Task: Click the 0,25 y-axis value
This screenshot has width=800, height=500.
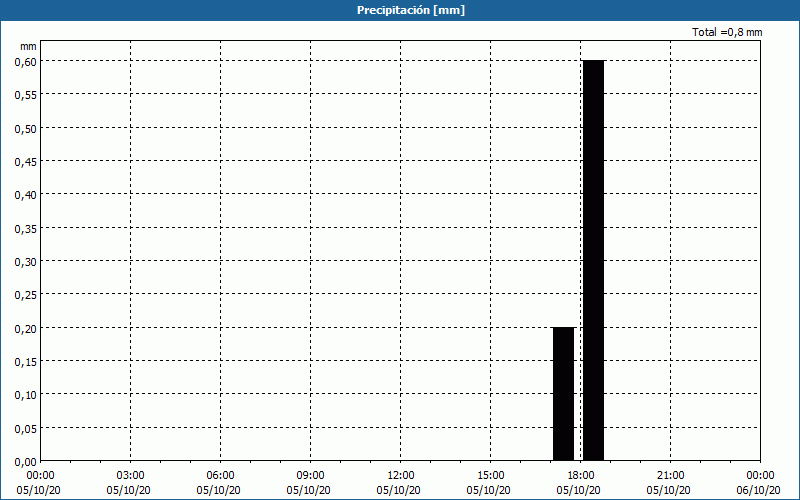Action: point(26,295)
